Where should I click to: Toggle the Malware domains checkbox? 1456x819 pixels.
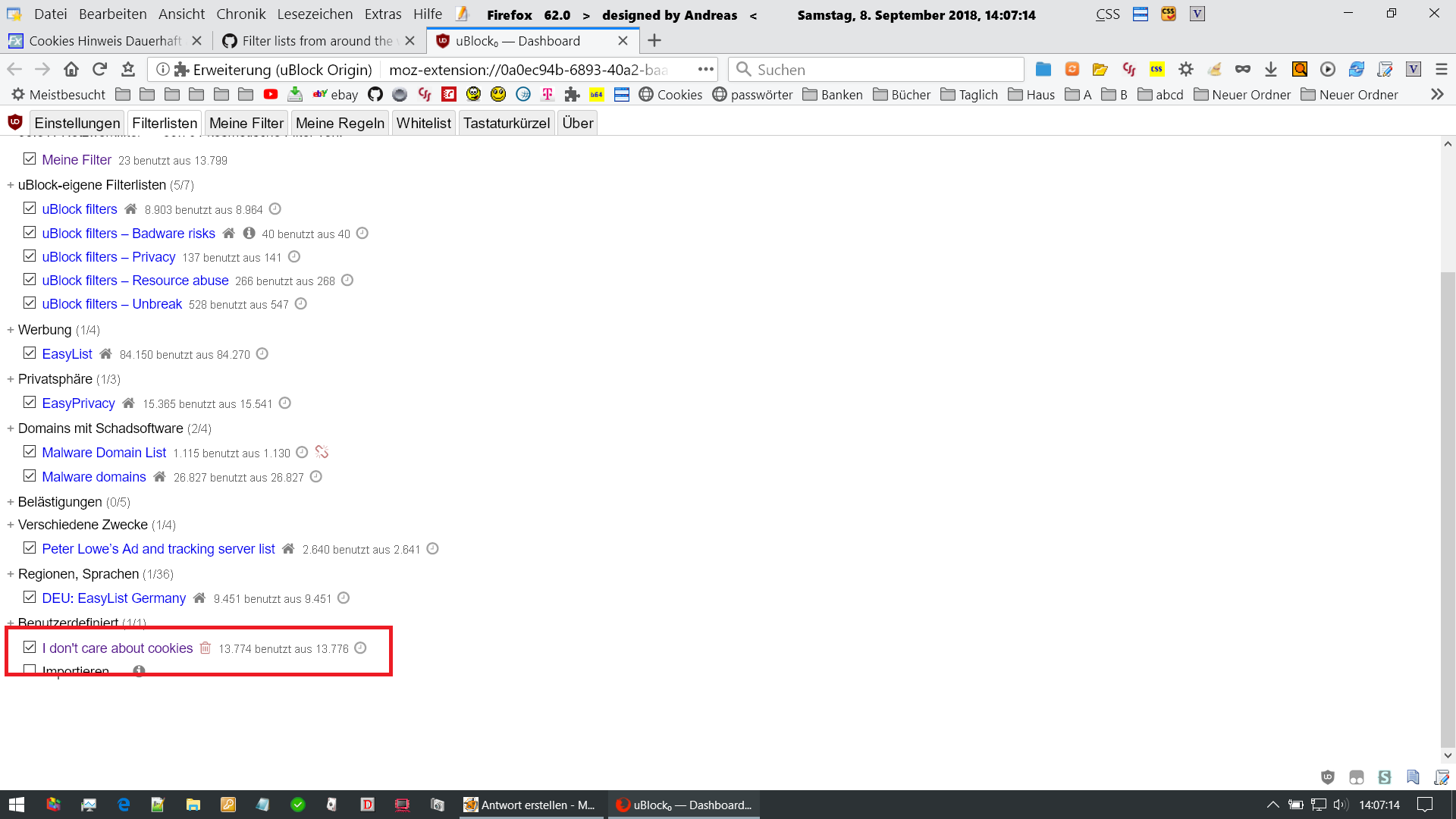pyautogui.click(x=30, y=476)
